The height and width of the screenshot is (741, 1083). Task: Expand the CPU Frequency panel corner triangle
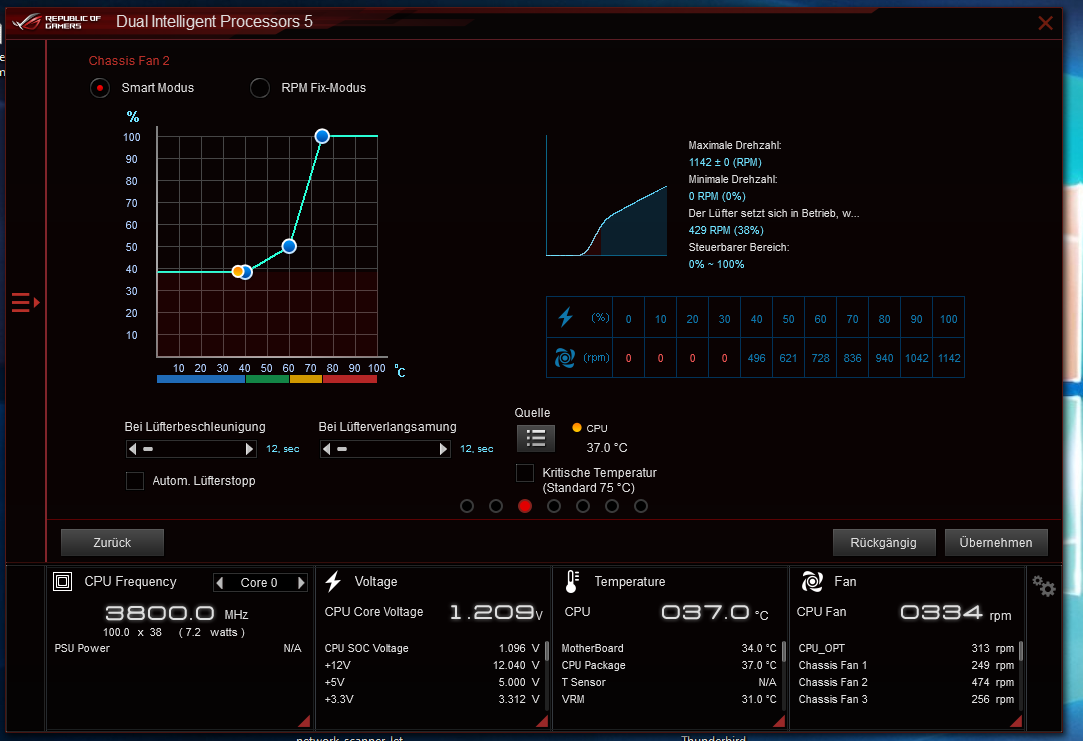pos(304,721)
